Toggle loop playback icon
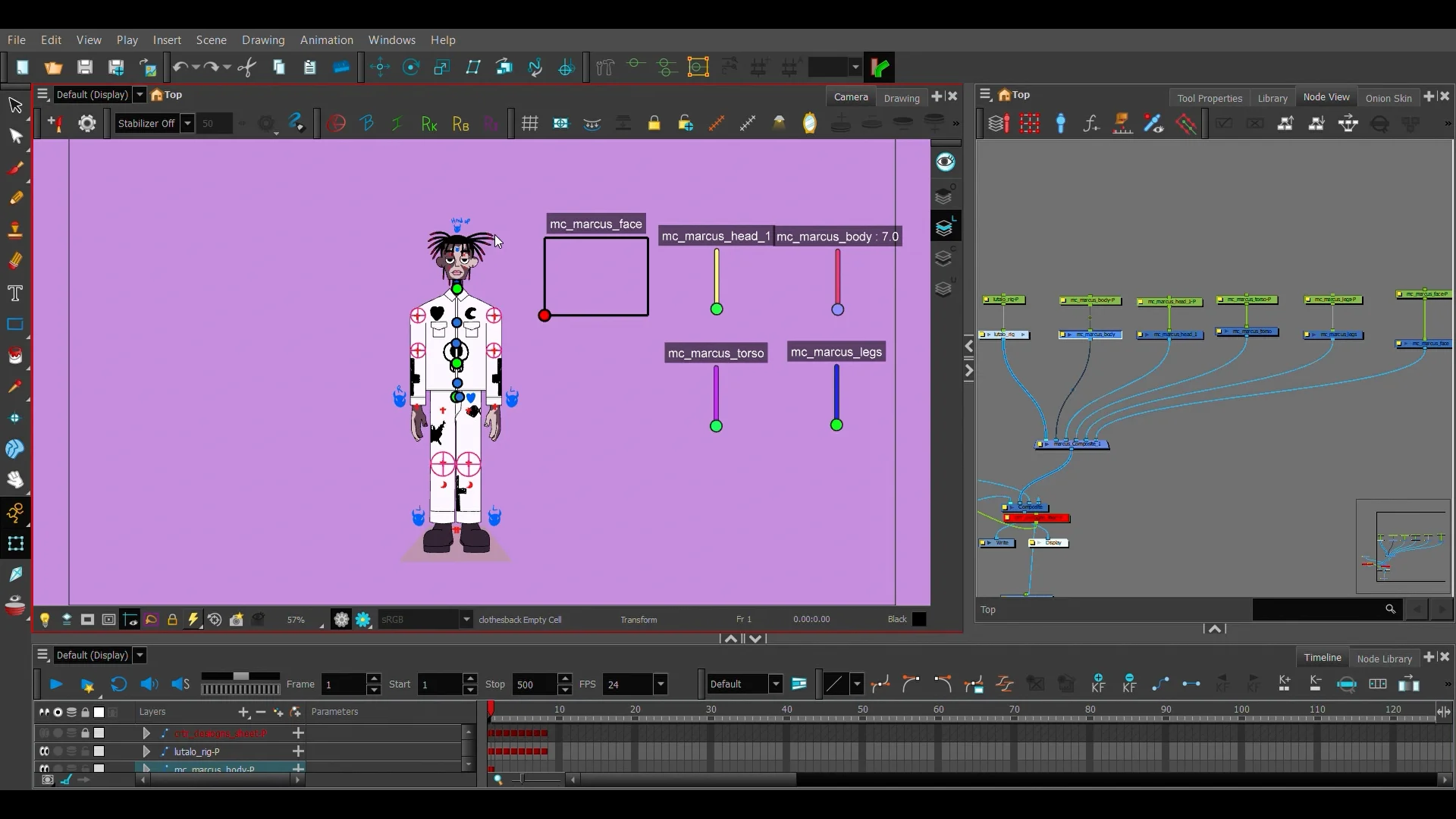 coord(118,685)
